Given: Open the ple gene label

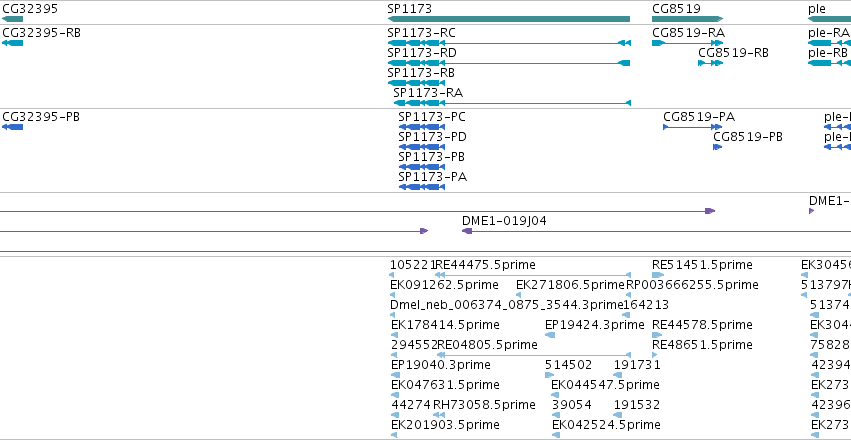Looking at the screenshot, I should [817, 9].
